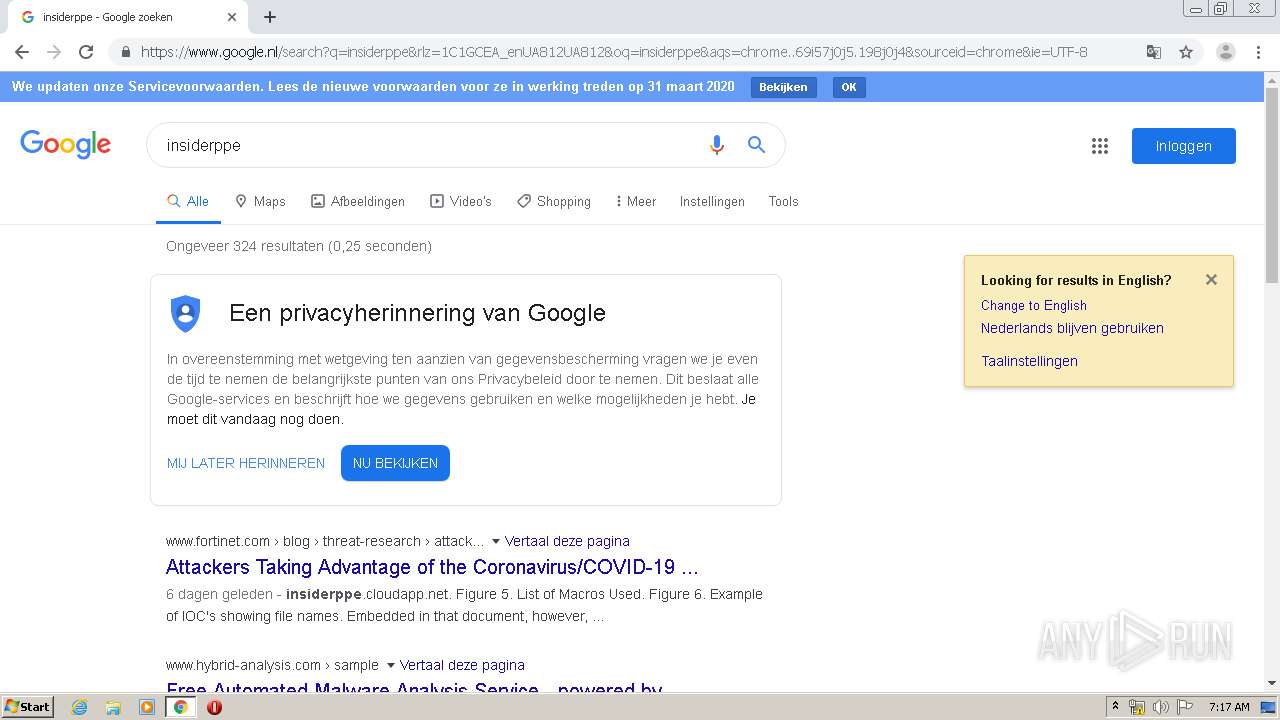Select the Alle search tab

tap(188, 201)
